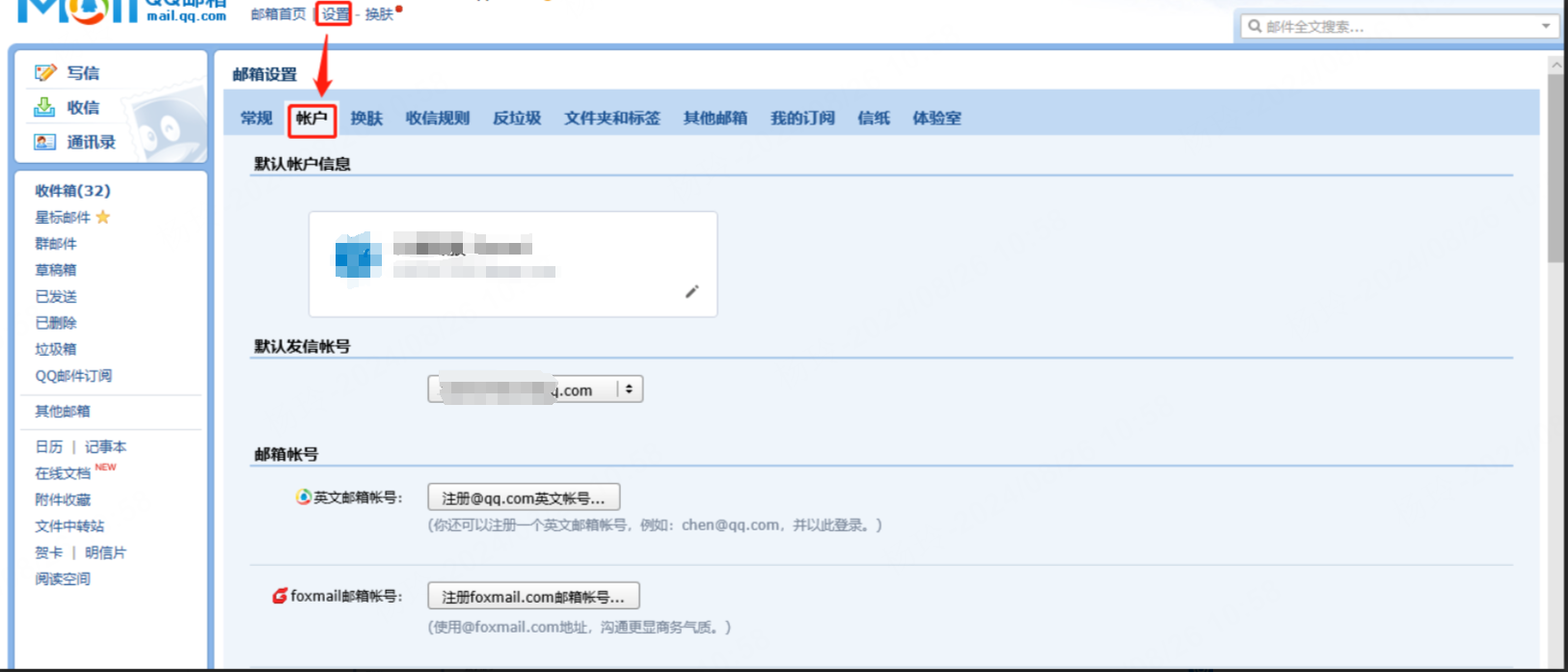Viewport: 1568px width, 672px height.
Task: Click the foxmail logo icon
Action: click(280, 596)
